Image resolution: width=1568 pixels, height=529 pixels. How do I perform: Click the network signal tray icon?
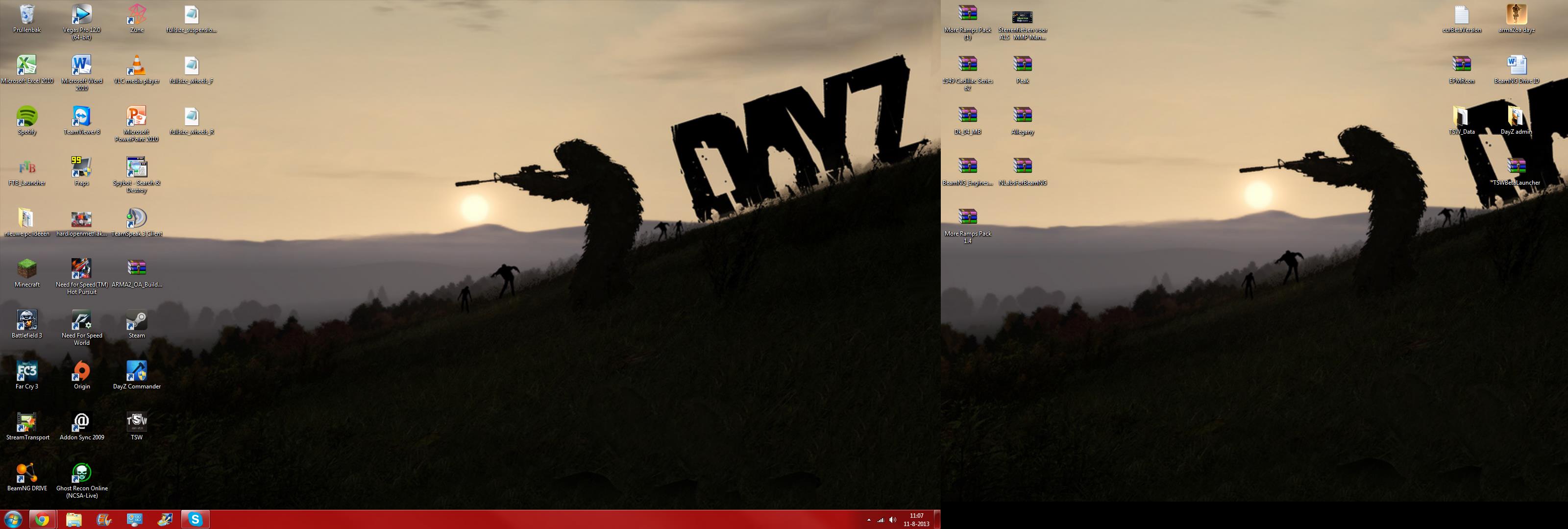tap(881, 520)
